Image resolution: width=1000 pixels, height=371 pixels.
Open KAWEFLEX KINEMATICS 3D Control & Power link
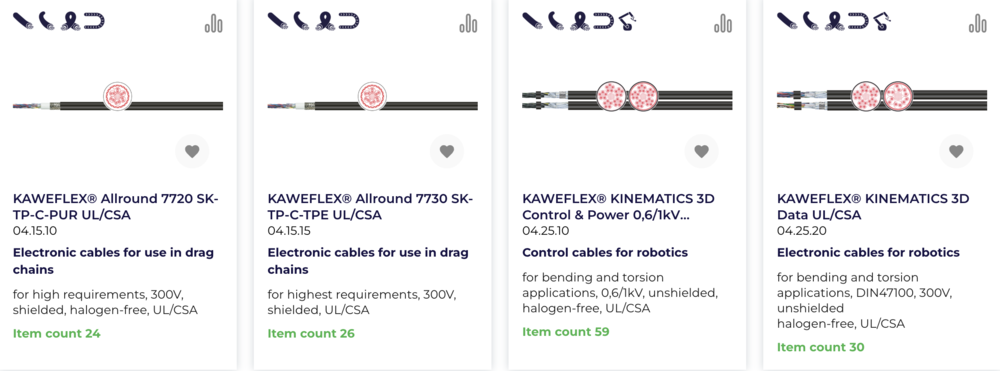click(x=618, y=207)
